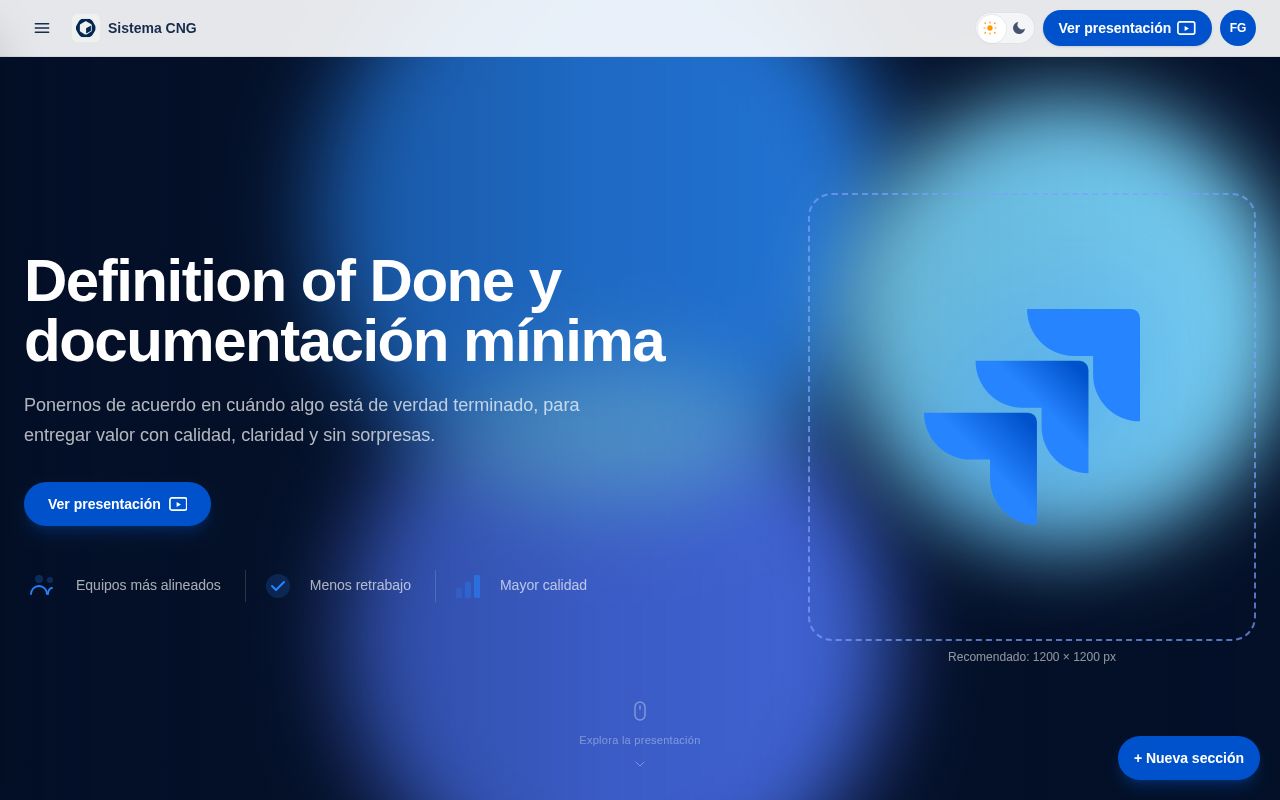Click the Equipos más alineados label
The image size is (1280, 800).
pyautogui.click(x=148, y=585)
